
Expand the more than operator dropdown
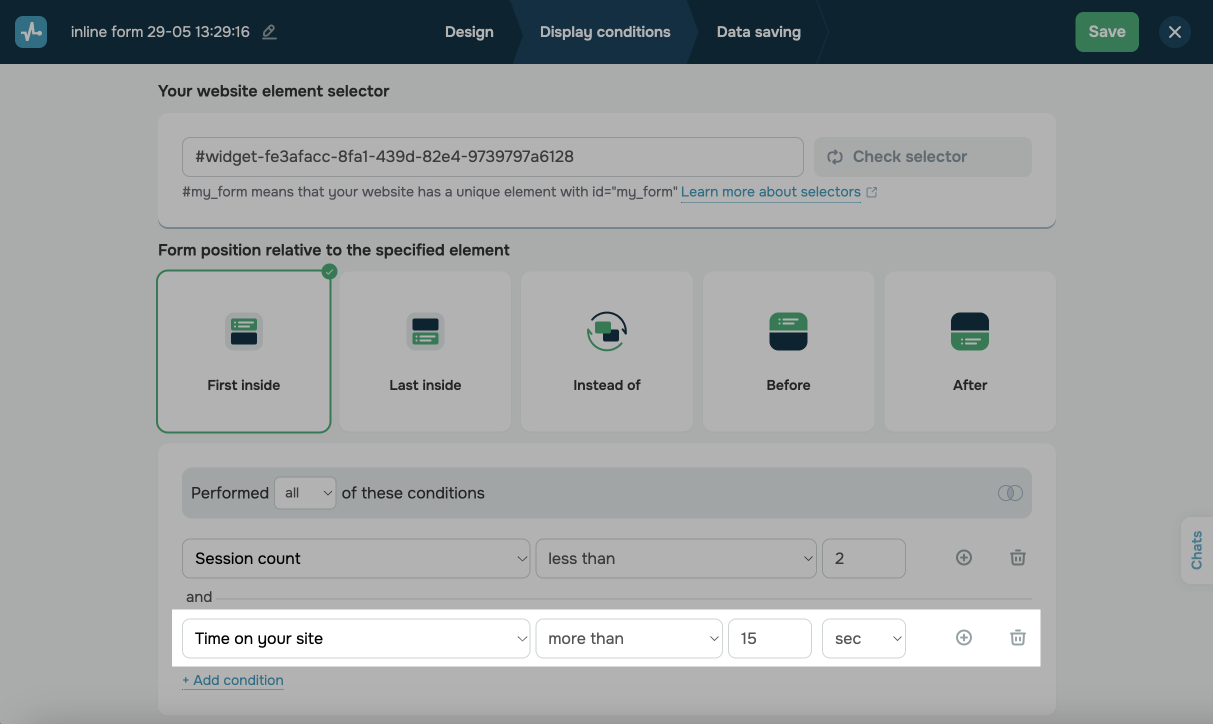coord(629,638)
